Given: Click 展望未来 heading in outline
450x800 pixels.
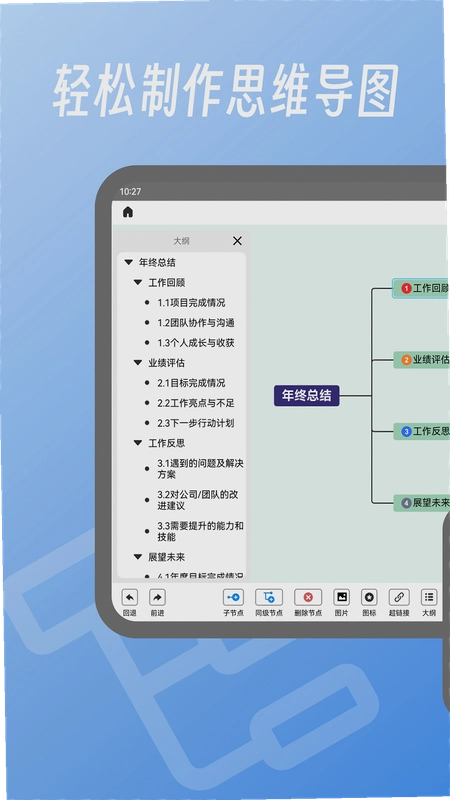Looking at the screenshot, I should 166,557.
